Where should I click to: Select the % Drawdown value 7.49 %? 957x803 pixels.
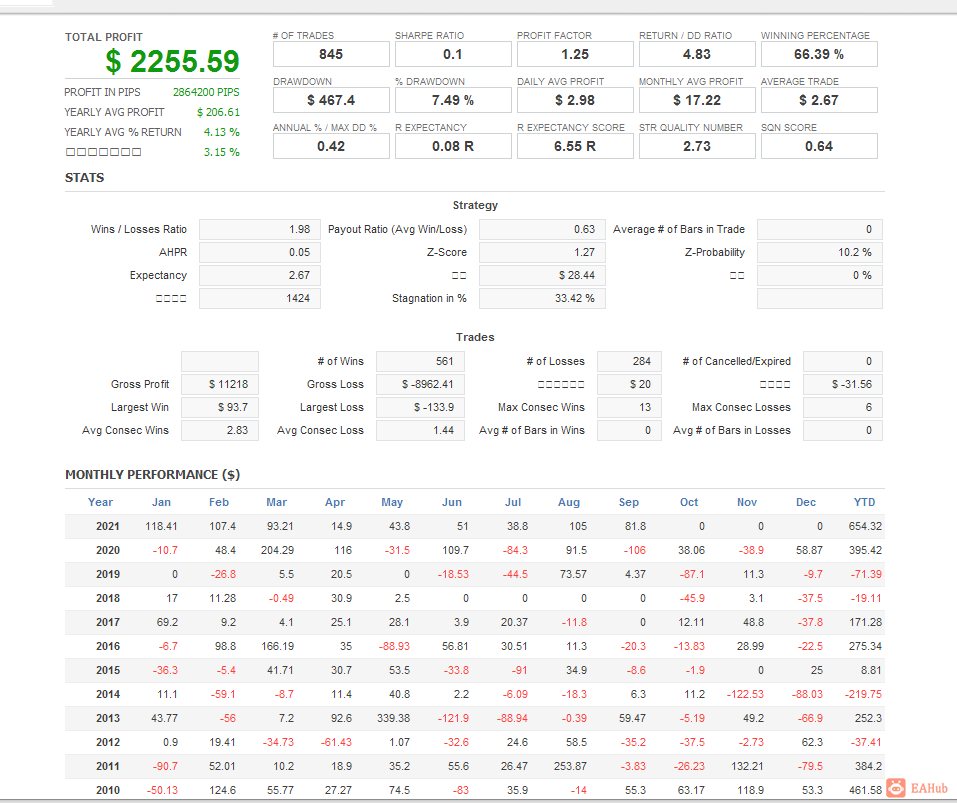[x=453, y=100]
